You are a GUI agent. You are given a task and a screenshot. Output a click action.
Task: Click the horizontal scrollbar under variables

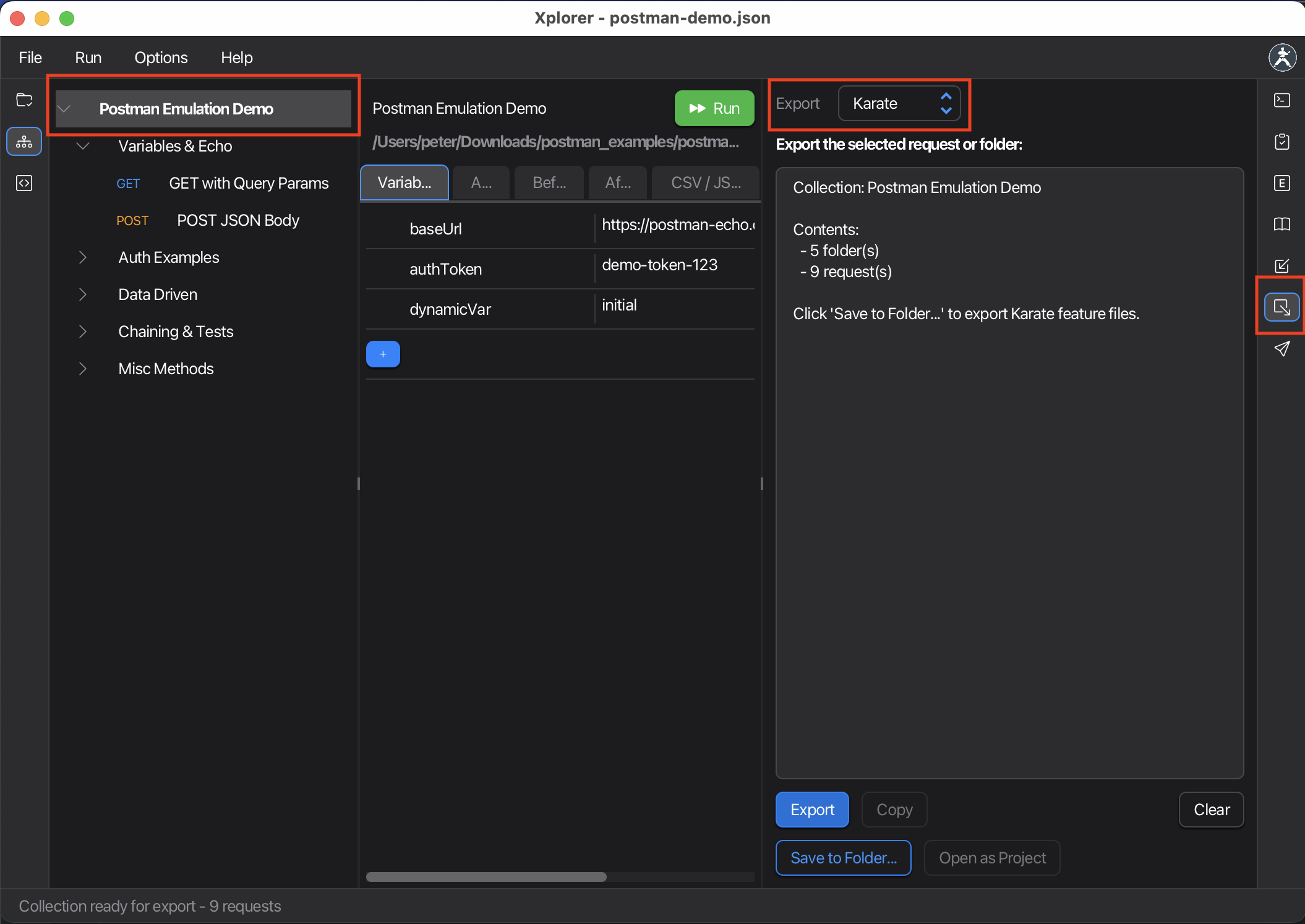coord(486,877)
